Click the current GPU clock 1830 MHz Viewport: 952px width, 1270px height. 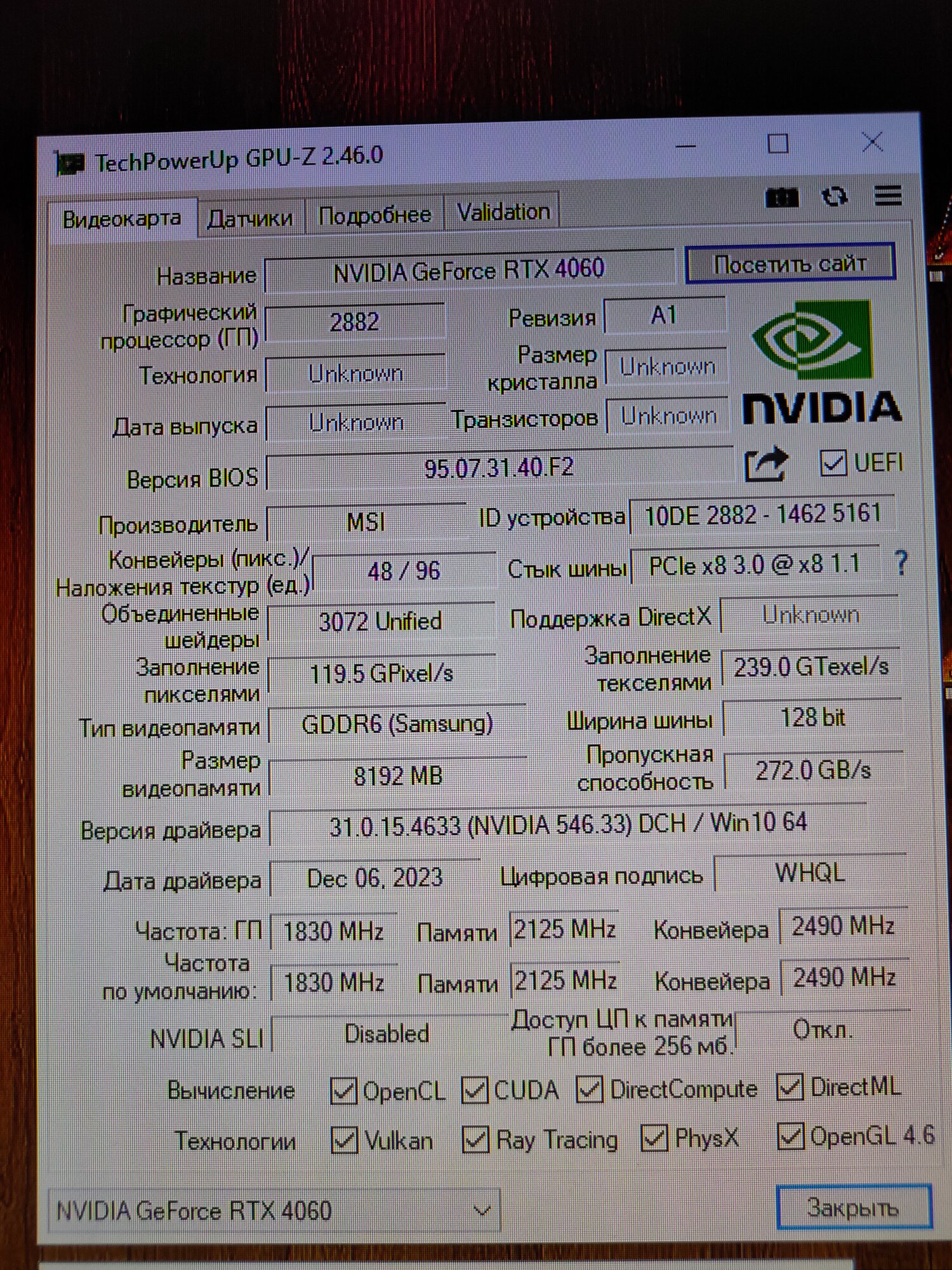click(x=333, y=932)
